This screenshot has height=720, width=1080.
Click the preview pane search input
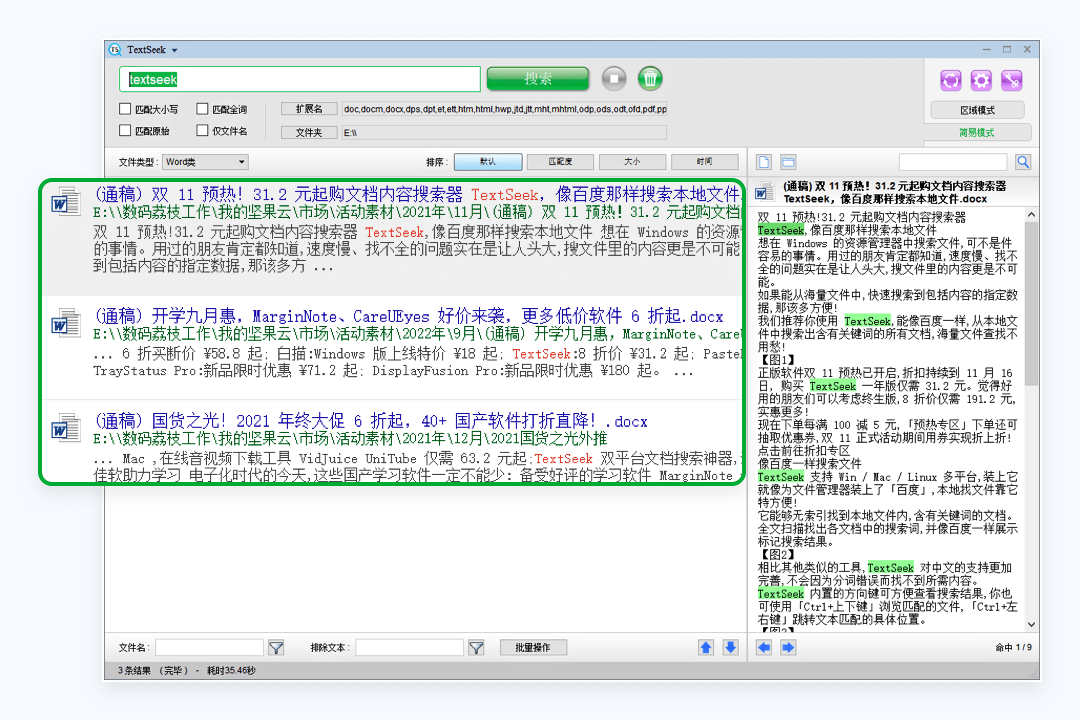point(953,162)
